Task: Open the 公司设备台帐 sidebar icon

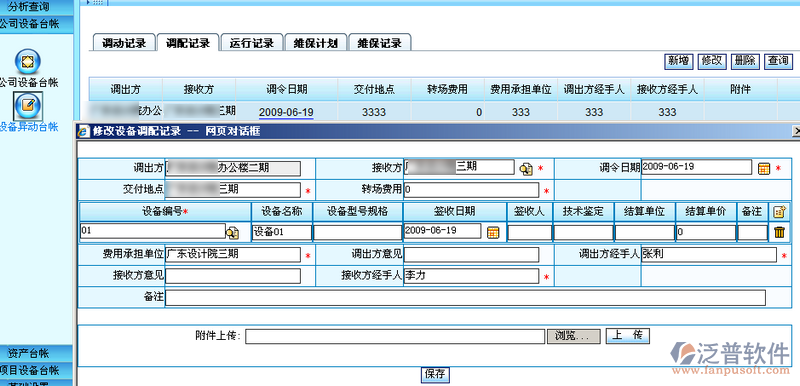Action: (28, 62)
